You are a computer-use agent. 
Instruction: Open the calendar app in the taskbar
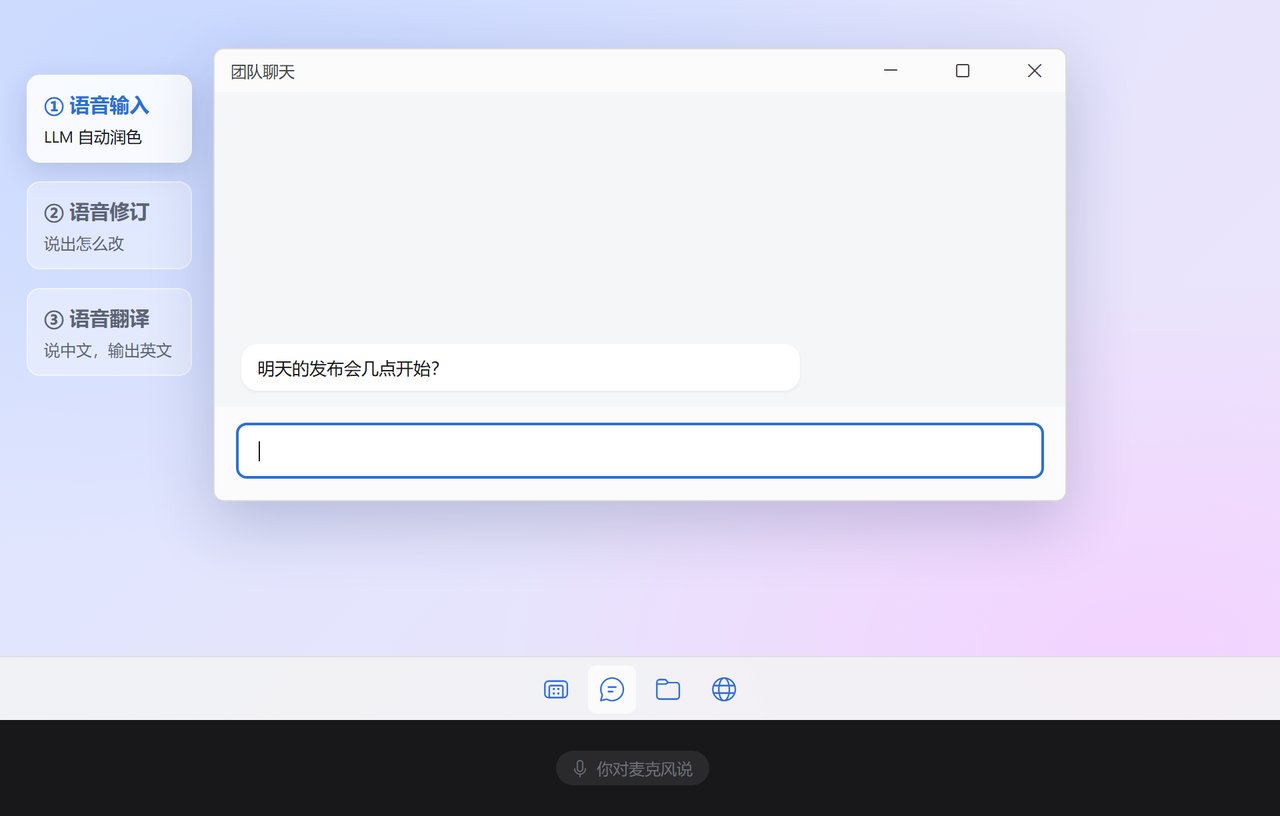[x=556, y=689]
